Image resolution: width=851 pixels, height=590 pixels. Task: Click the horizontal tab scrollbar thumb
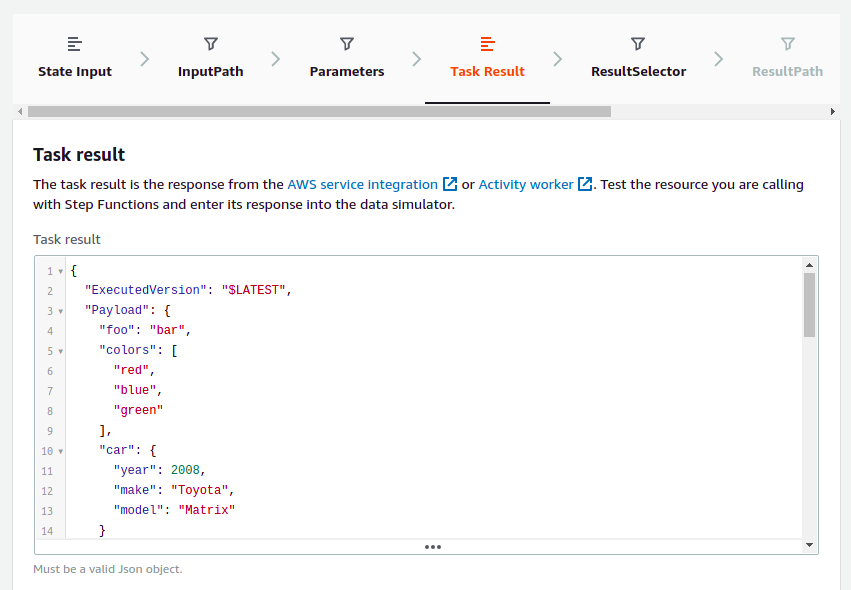[319, 111]
